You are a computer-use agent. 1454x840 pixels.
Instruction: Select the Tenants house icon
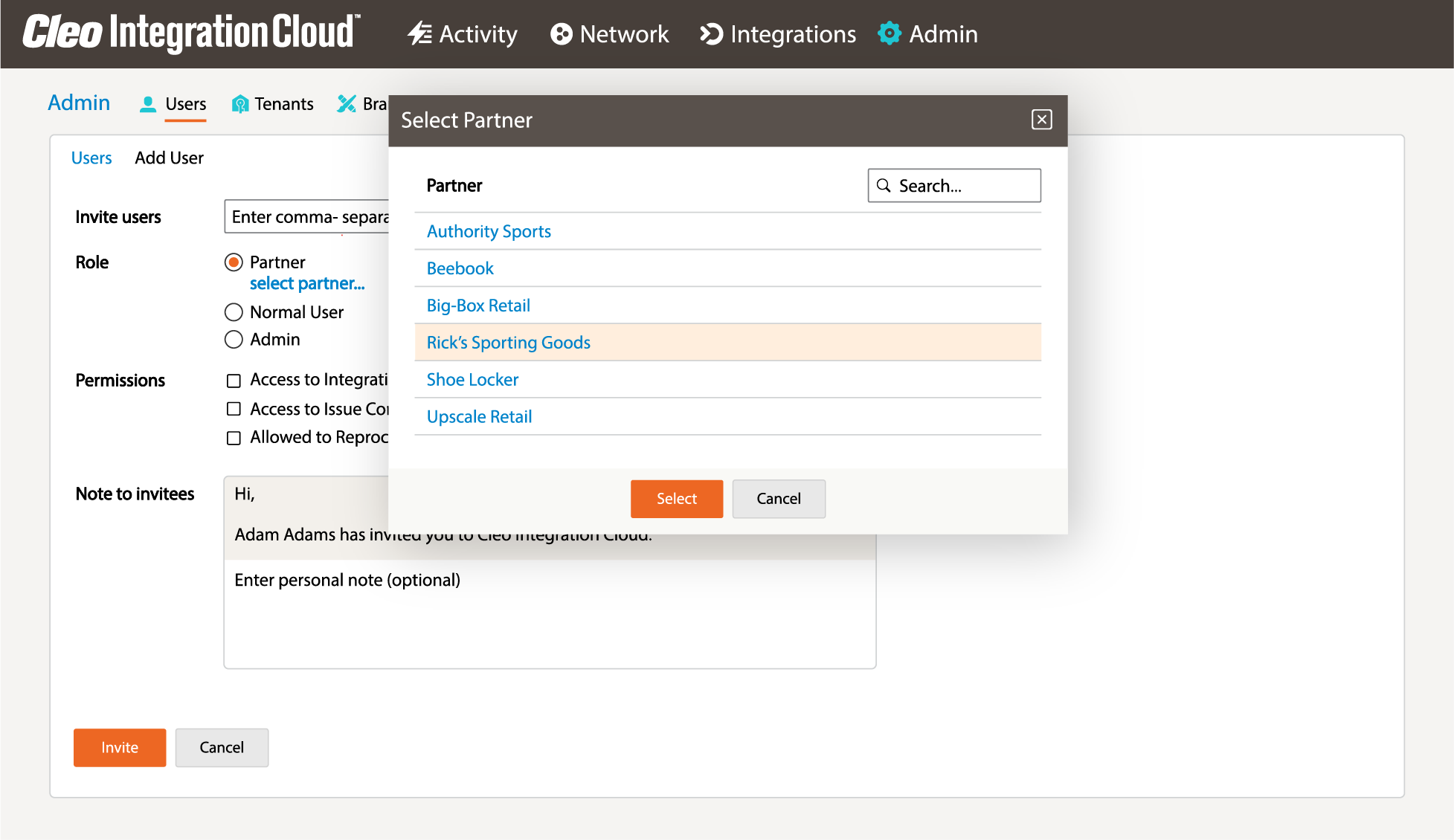click(239, 103)
